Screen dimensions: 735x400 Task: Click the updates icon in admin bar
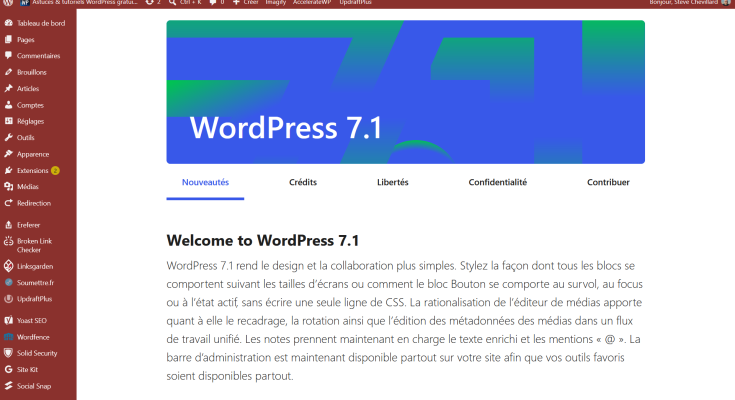click(149, 2)
